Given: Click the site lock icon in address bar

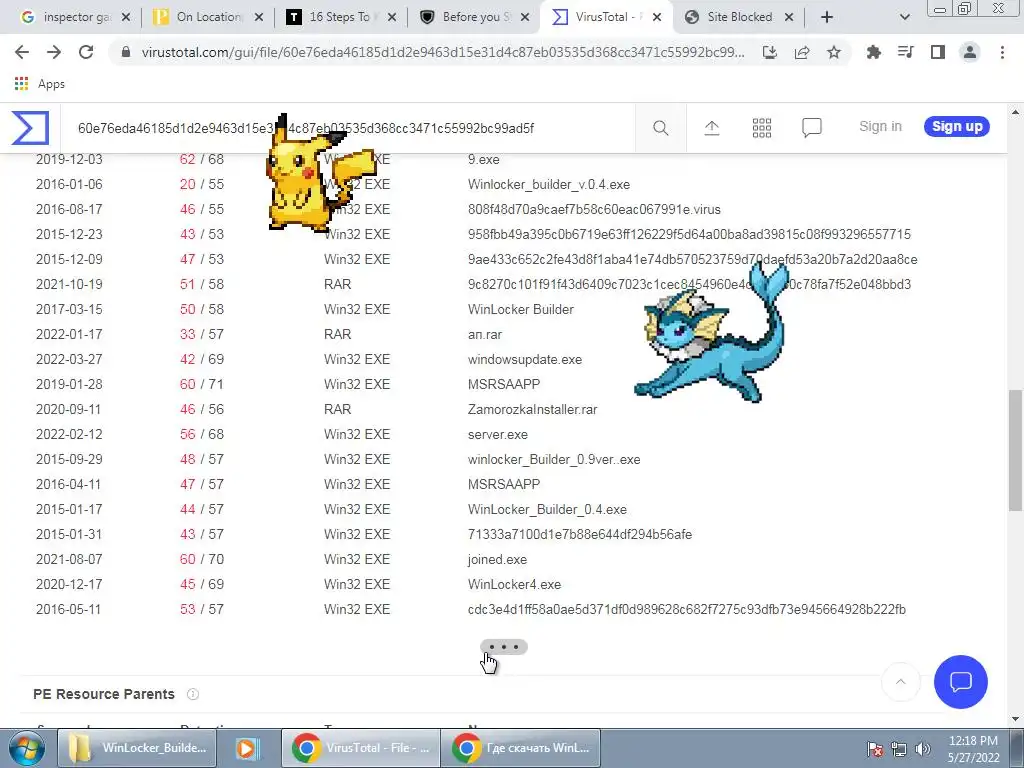Looking at the screenshot, I should (x=126, y=52).
